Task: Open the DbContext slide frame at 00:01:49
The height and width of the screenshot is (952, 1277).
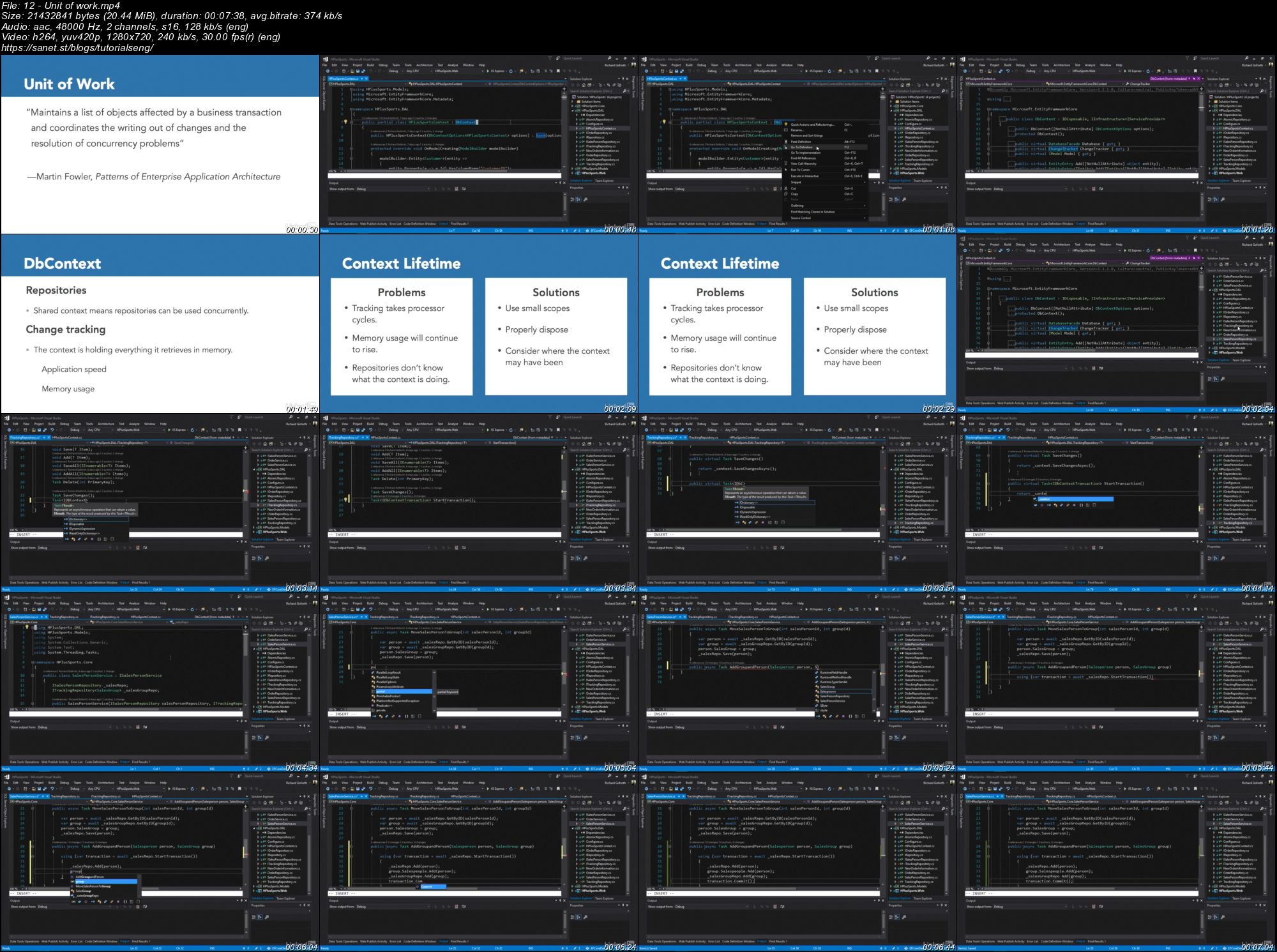Action: pyautogui.click(x=160, y=324)
